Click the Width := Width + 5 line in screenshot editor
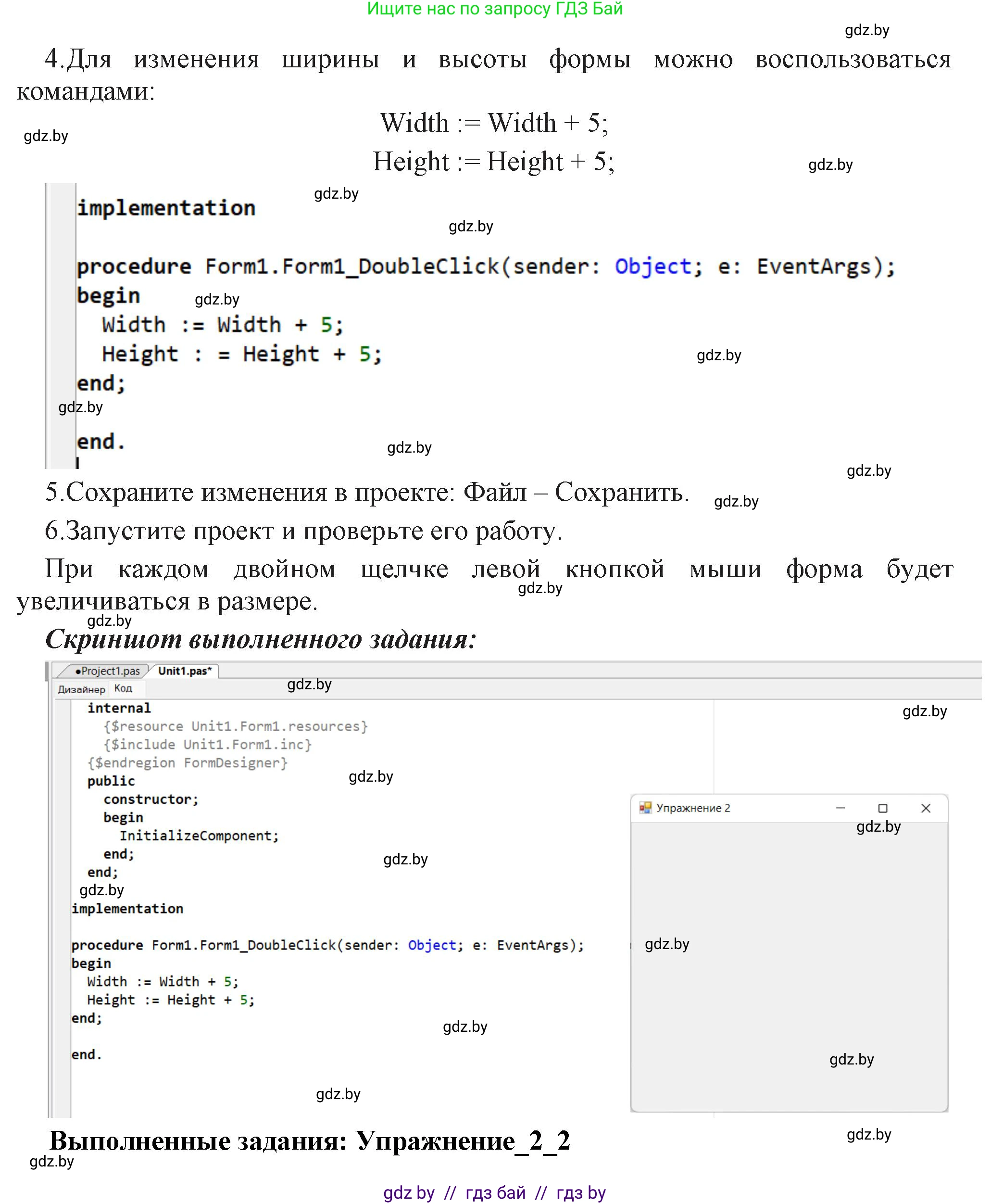Screen dimensions: 991x1204 (163, 981)
